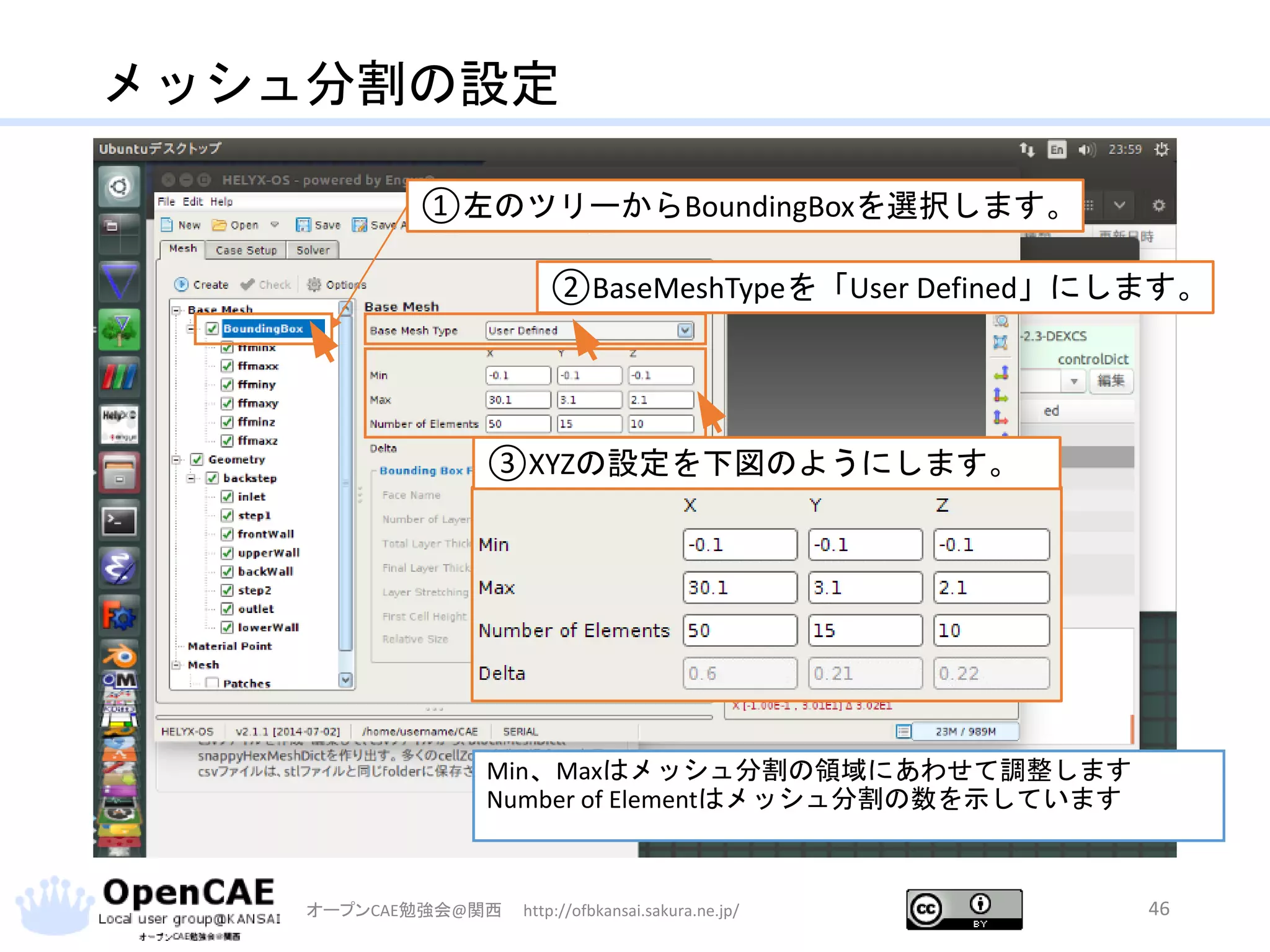Click the fit-to-view icon in 3D toolbar
This screenshot has width=1270, height=952.
(x=1000, y=342)
